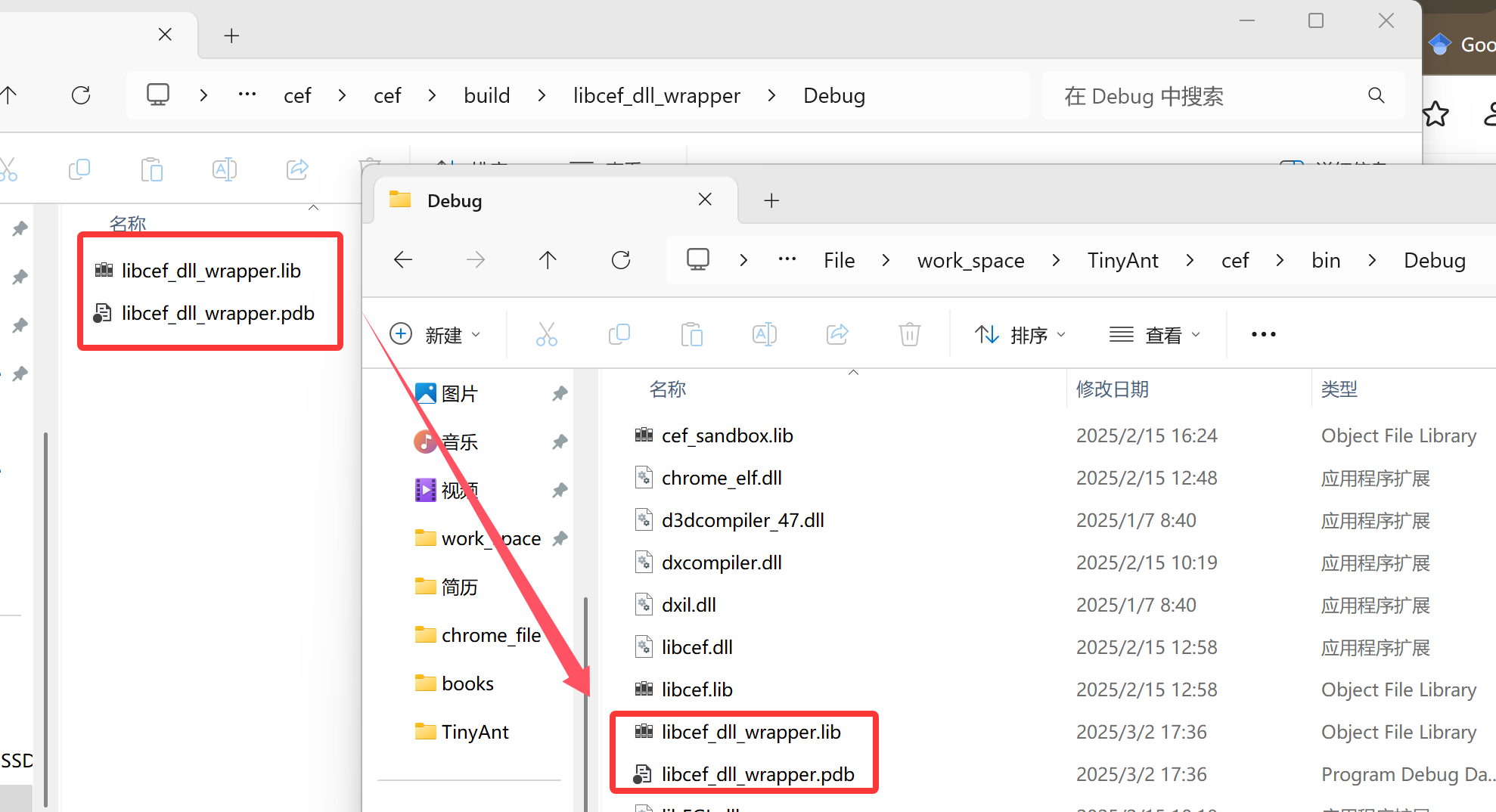Select the libcef_dll_wrapper.pdb file
Viewport: 1496px width, 812px height.
pos(757,773)
